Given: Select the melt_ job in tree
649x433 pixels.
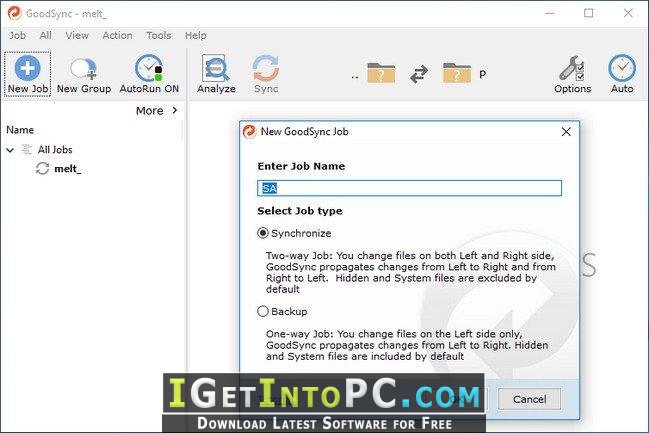Looking at the screenshot, I should (66, 169).
